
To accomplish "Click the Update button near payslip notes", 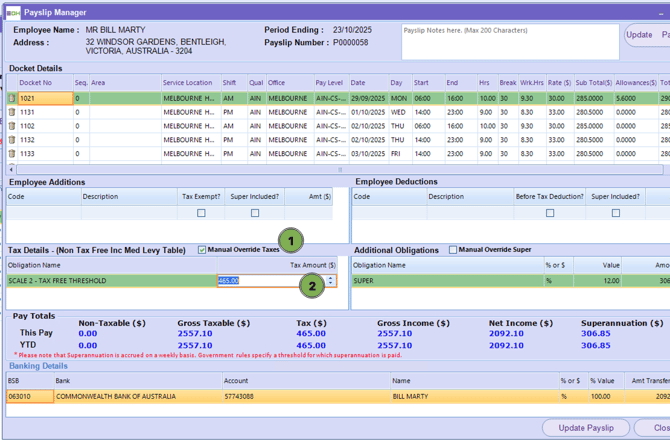I will tap(639, 35).
